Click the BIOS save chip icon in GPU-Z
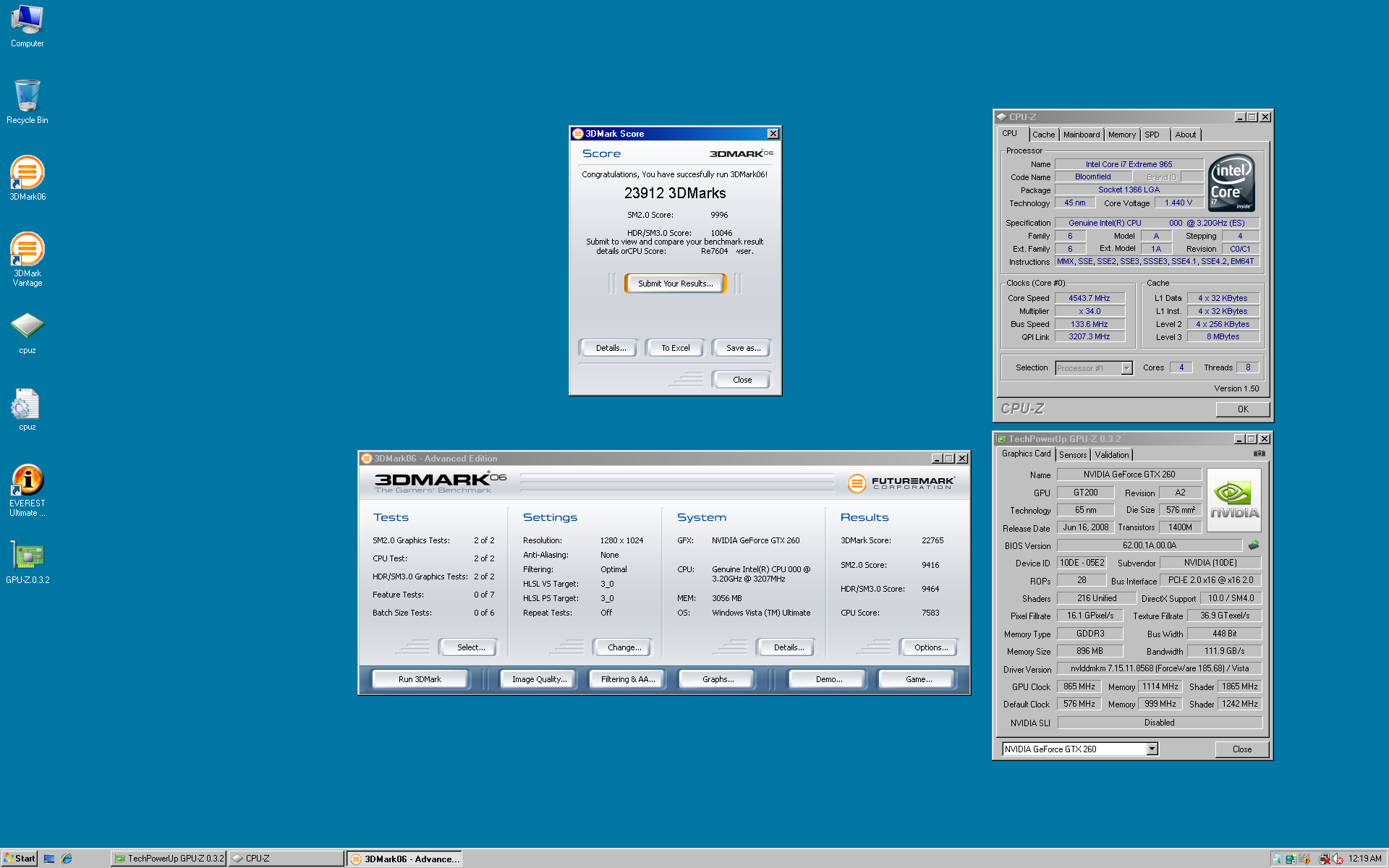 [x=1254, y=545]
